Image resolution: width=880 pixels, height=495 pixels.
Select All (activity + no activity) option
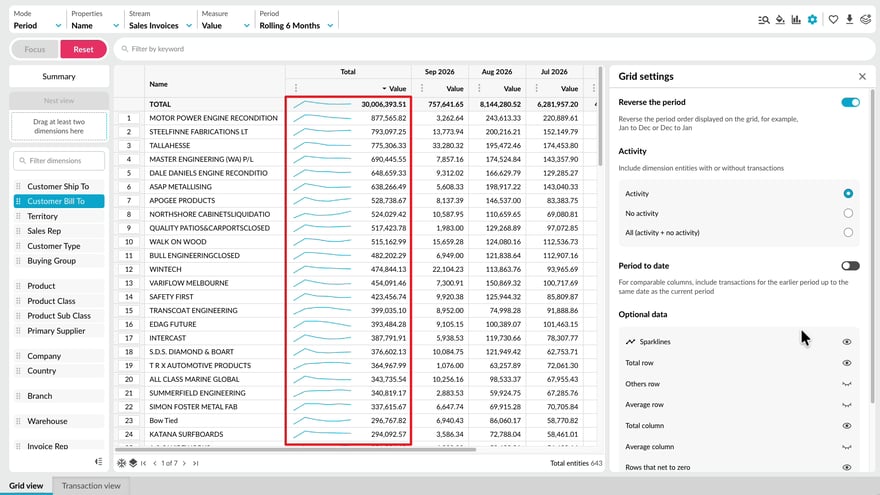coord(848,232)
